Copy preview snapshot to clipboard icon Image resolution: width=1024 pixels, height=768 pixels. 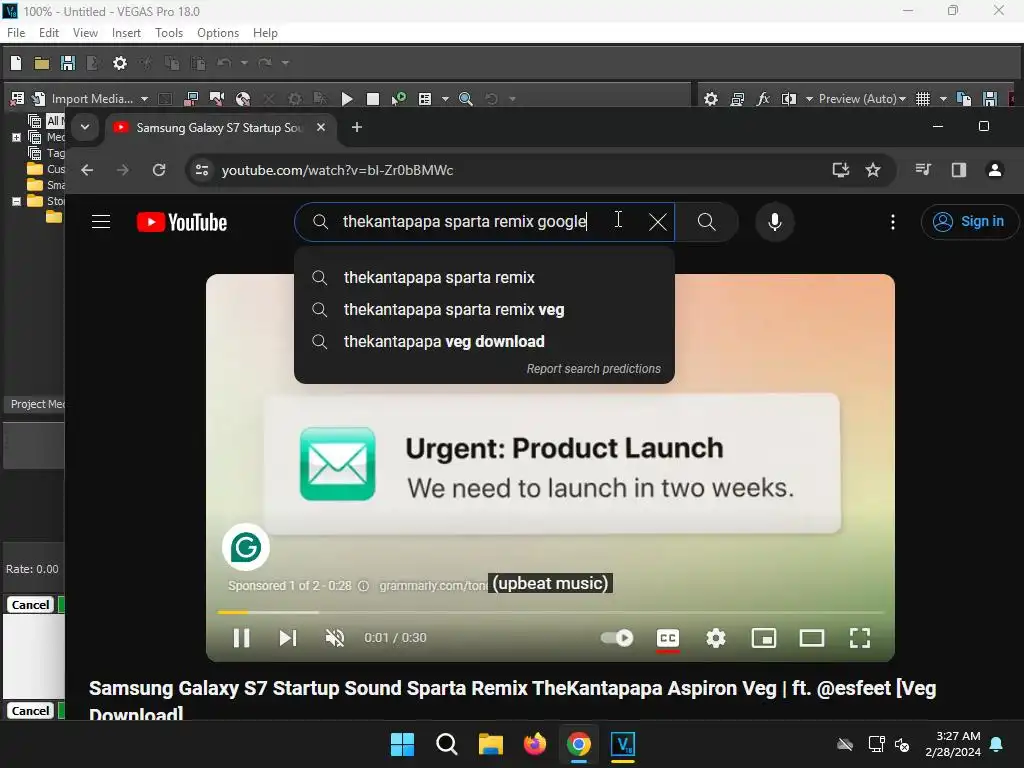(x=963, y=99)
